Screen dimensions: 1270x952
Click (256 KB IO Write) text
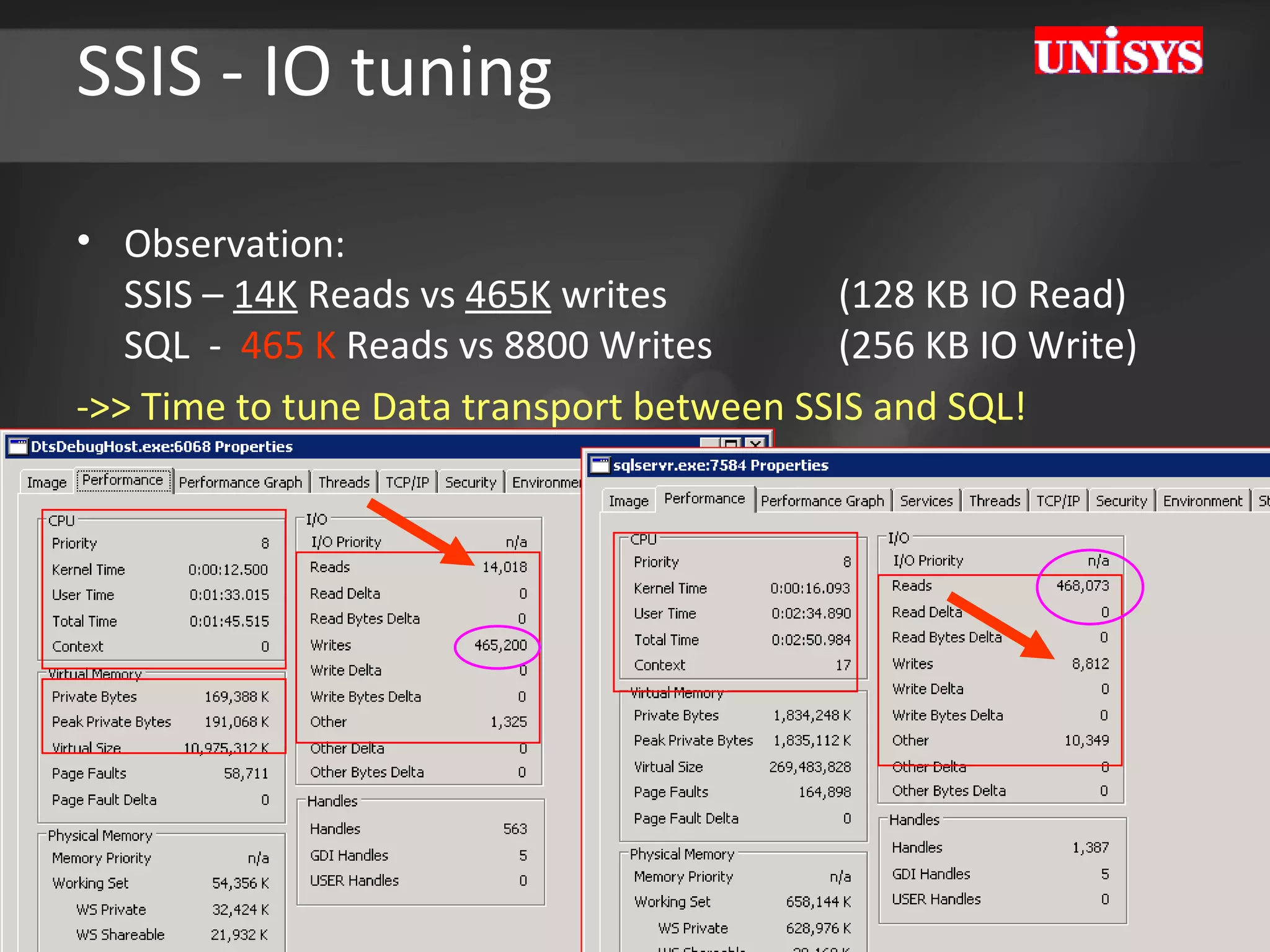tap(988, 345)
